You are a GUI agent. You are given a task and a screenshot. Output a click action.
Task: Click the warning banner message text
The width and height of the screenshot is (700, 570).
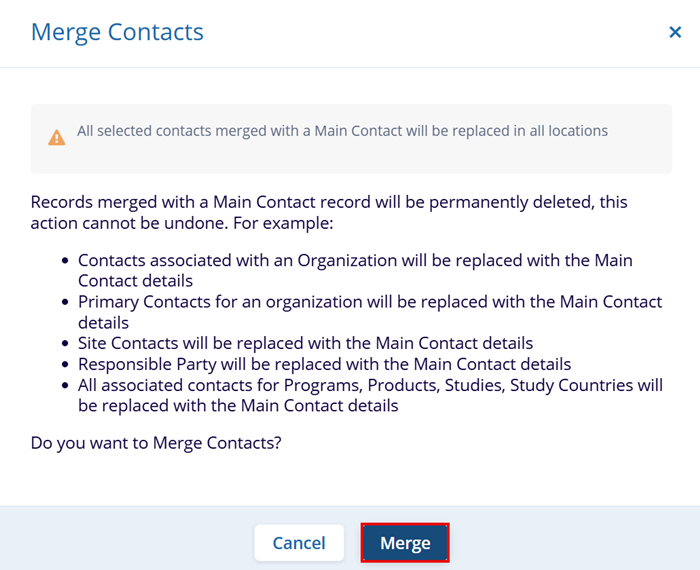[342, 131]
